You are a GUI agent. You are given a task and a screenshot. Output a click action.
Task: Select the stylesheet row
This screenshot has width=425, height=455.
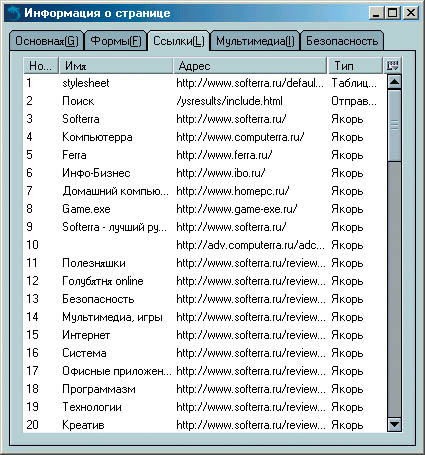[x=205, y=83]
